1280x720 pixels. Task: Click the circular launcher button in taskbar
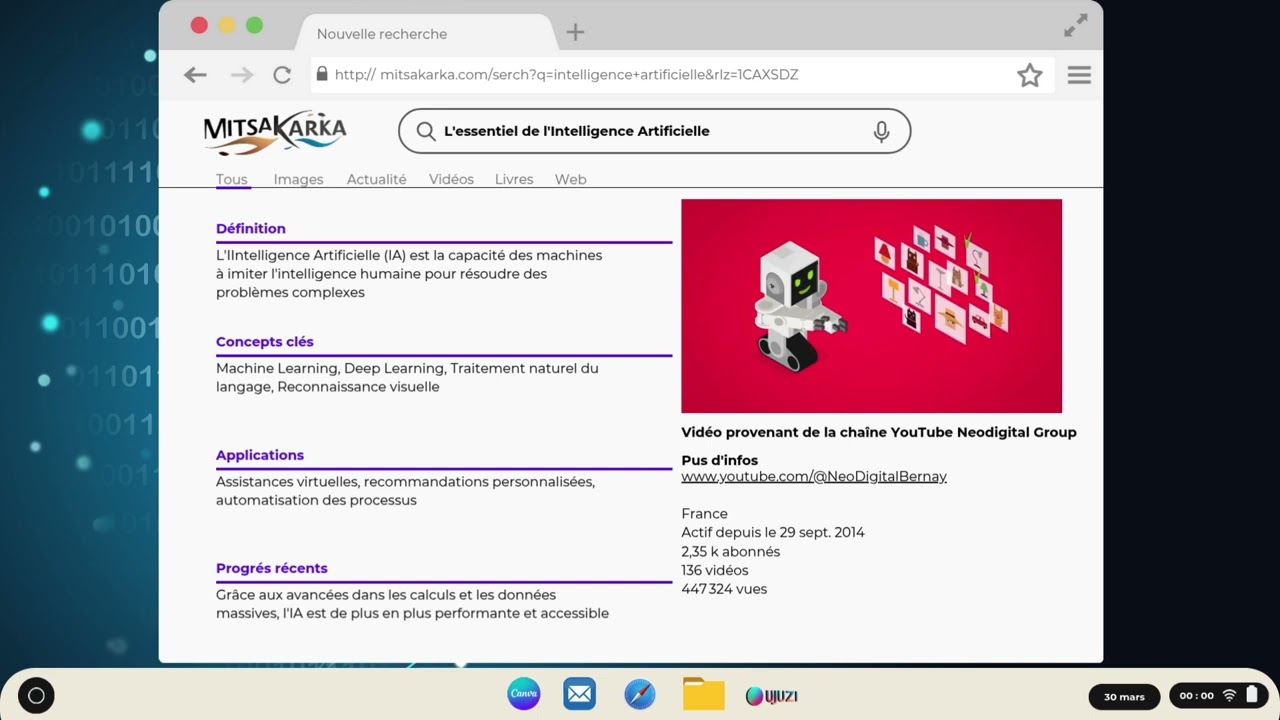click(36, 696)
